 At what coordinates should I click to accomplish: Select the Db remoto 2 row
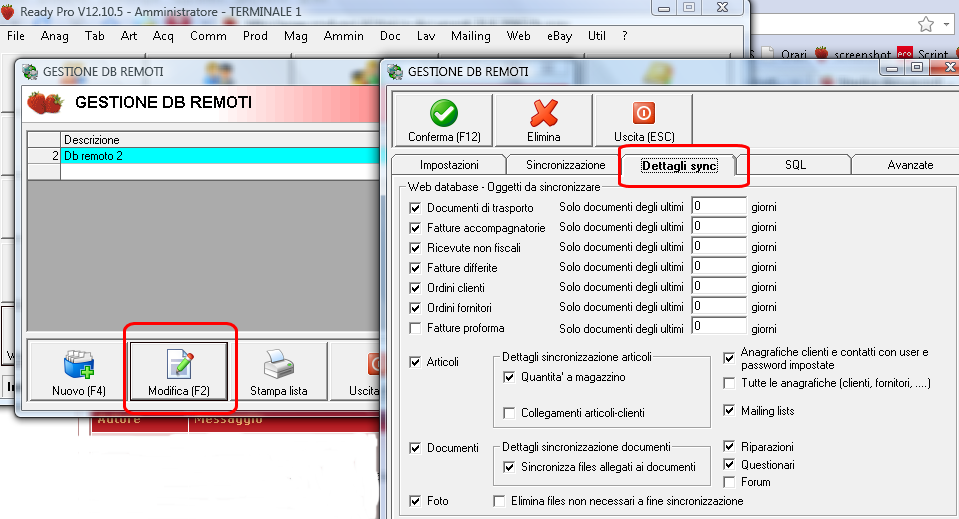click(x=204, y=156)
